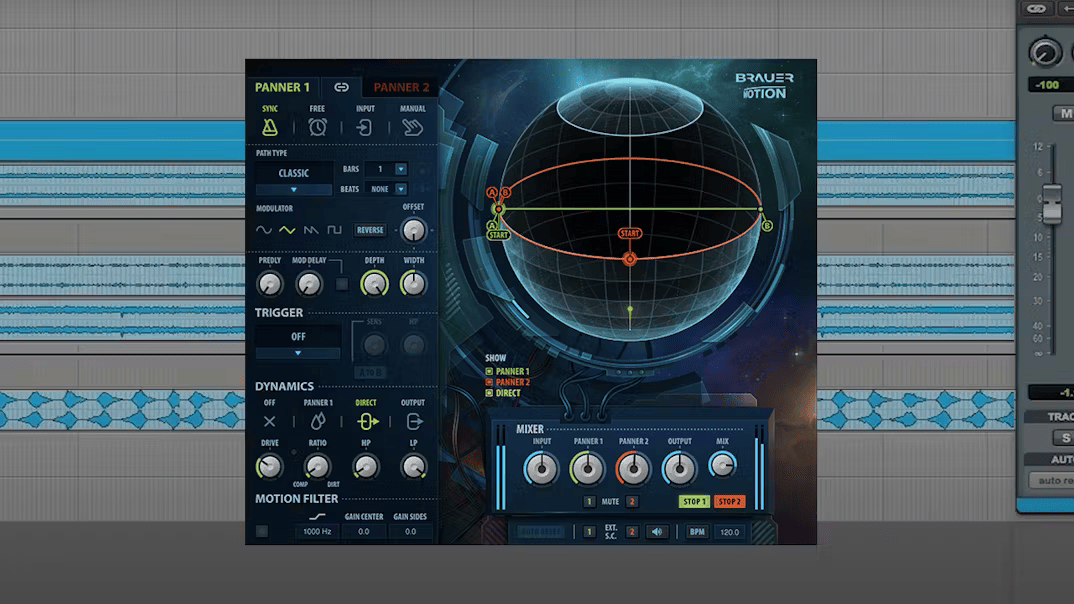Toggle the Motion Filter enable square
Viewport: 1074px width, 604px height.
262,531
